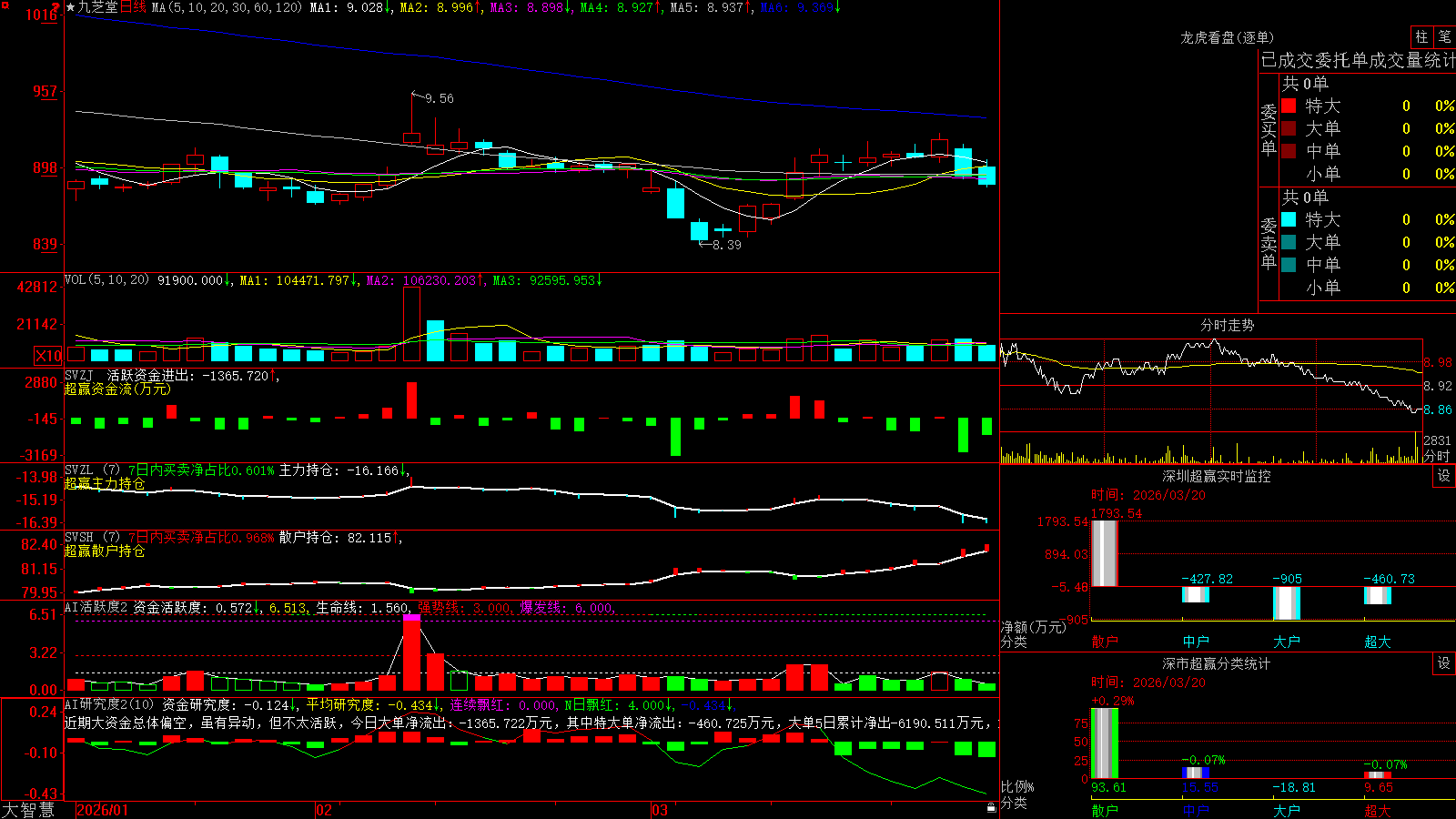Click the 日线 period label
Image resolution: width=1456 pixels, height=819 pixels.
[133, 7]
